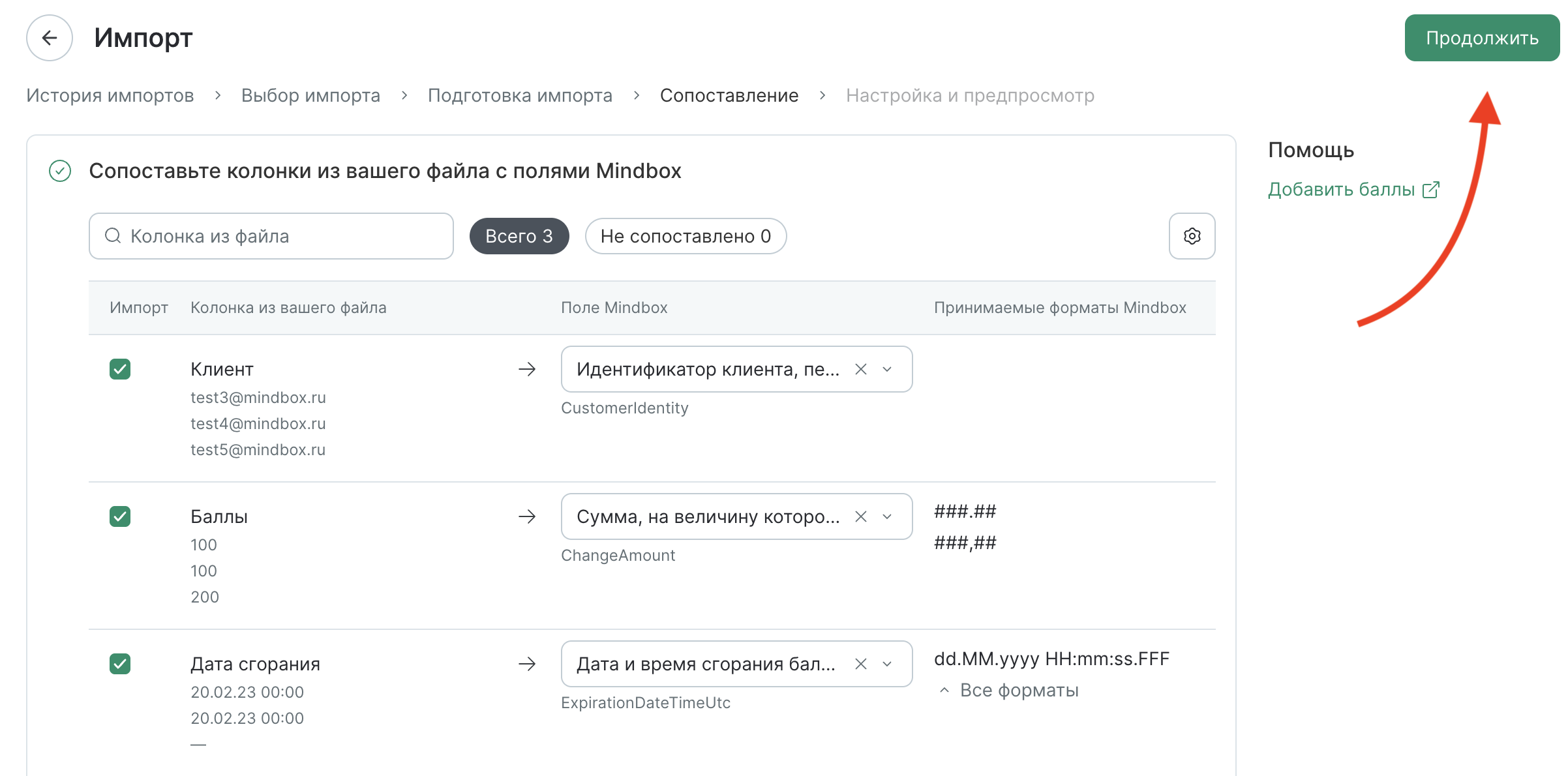Click Принимаемые форматы Mindbox header

tap(1060, 308)
